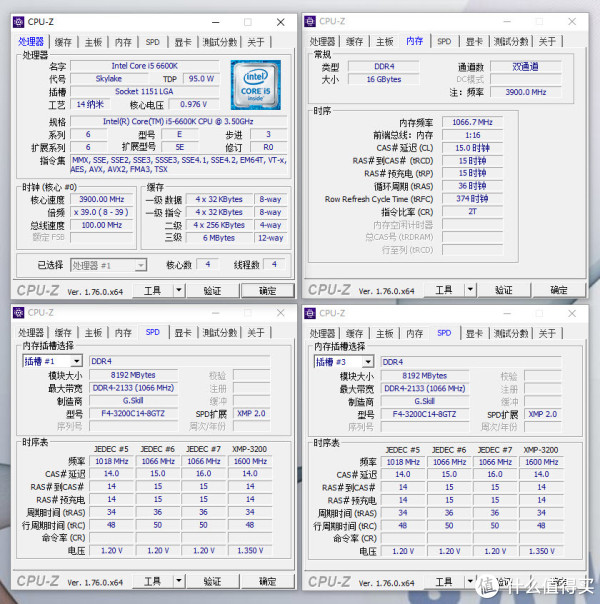600x604 pixels.
Task: Open 主板 tab in processor window
Action: [93, 42]
